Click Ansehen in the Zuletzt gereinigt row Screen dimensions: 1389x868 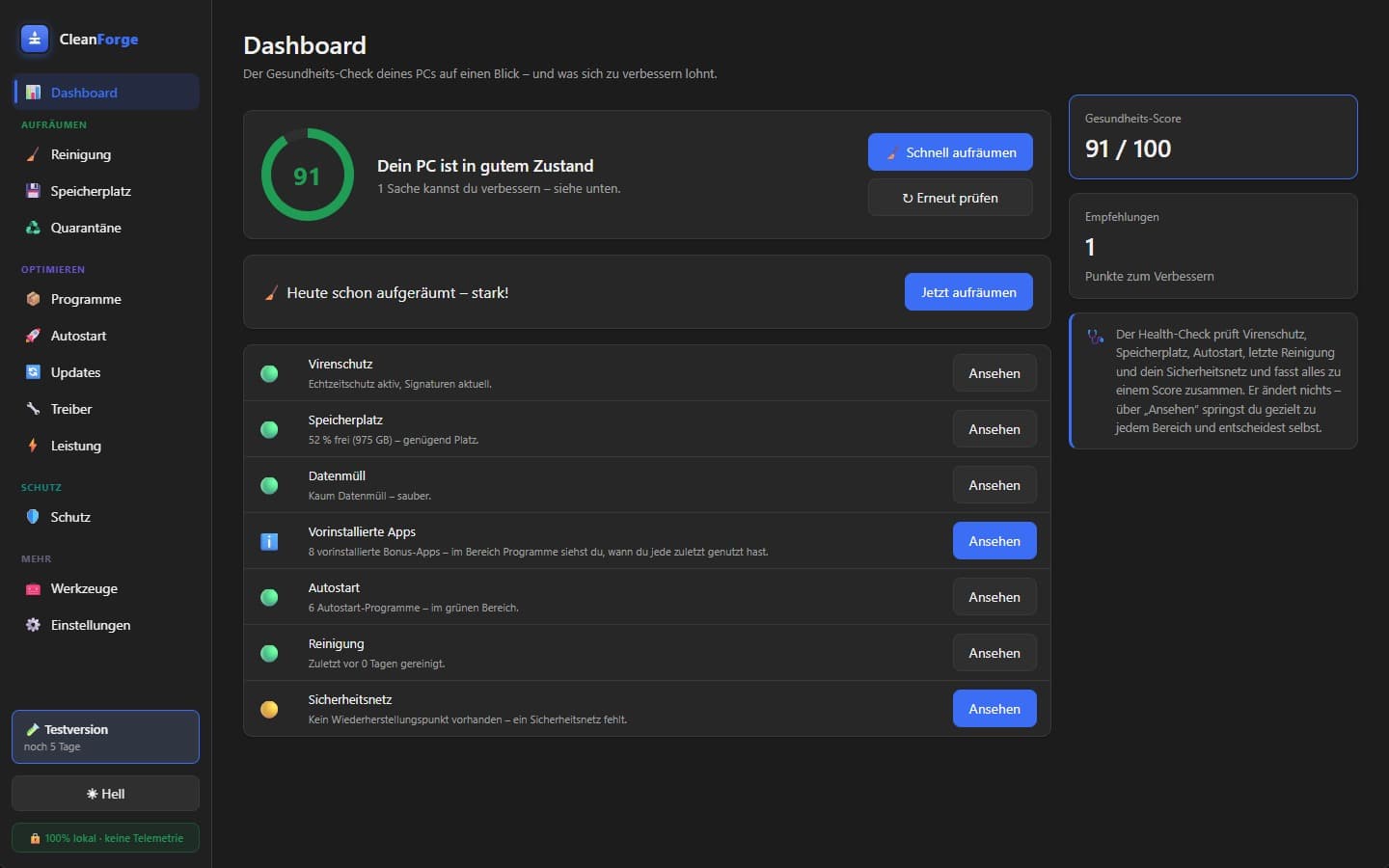coord(994,653)
